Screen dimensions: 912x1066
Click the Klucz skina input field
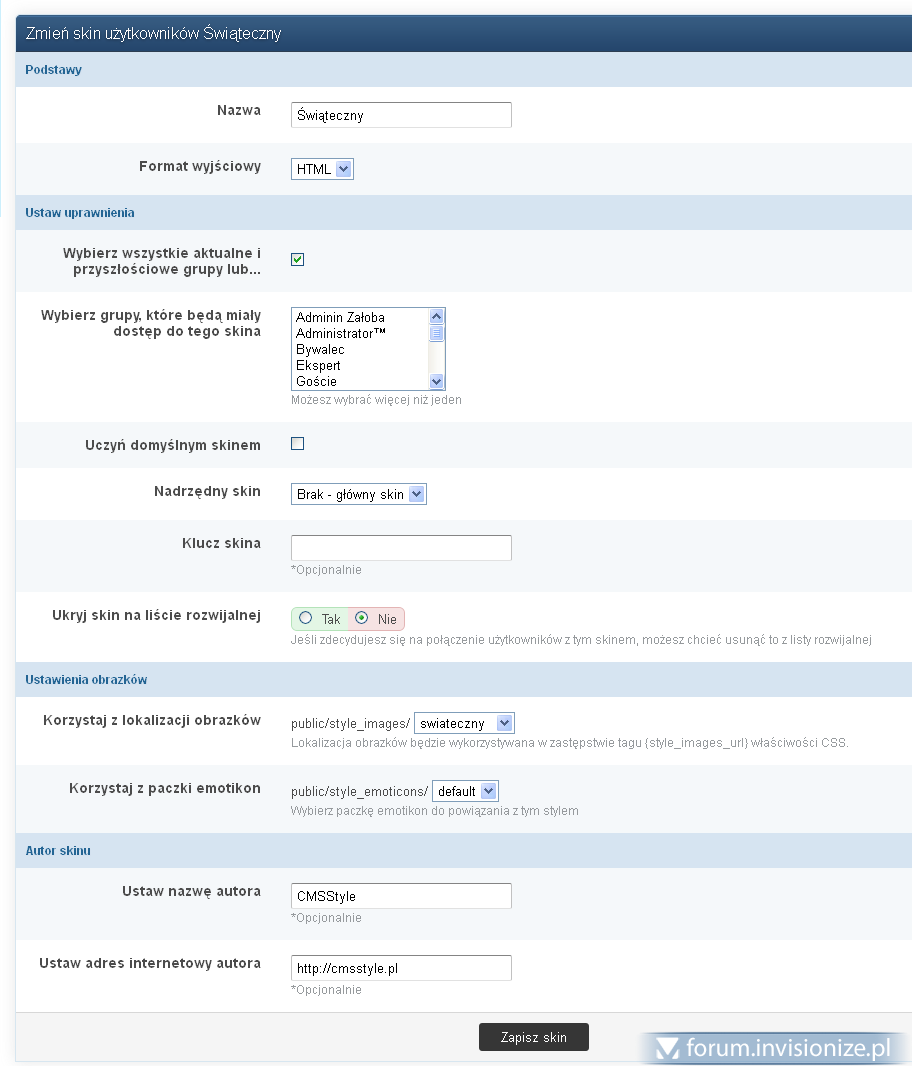[400, 548]
